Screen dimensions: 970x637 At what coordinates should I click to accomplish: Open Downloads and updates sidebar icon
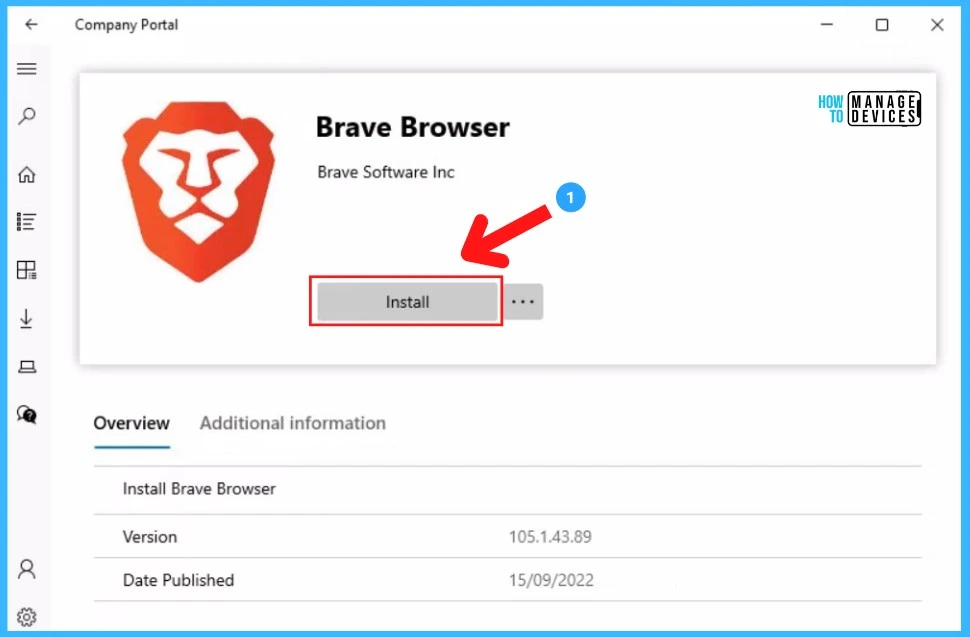(x=27, y=318)
